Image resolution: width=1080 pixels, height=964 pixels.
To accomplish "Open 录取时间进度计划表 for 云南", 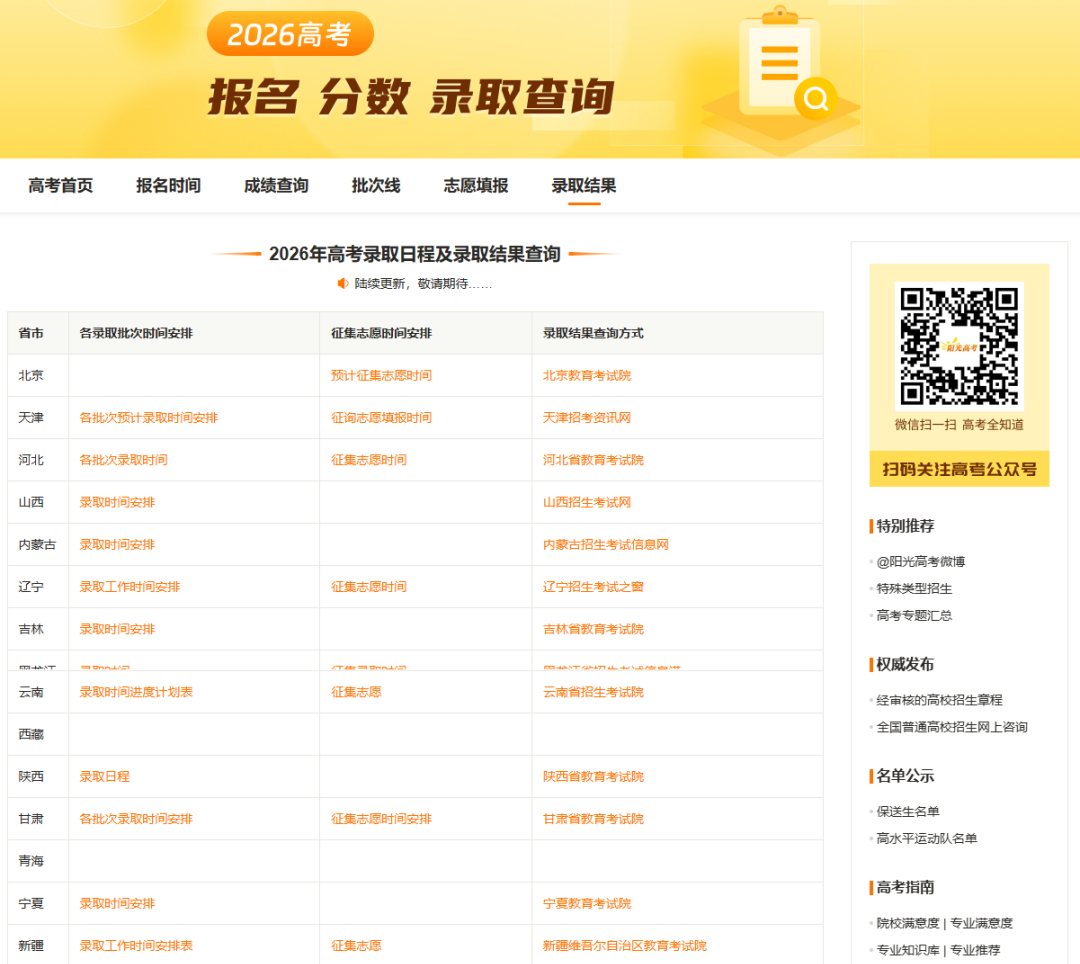I will point(136,692).
